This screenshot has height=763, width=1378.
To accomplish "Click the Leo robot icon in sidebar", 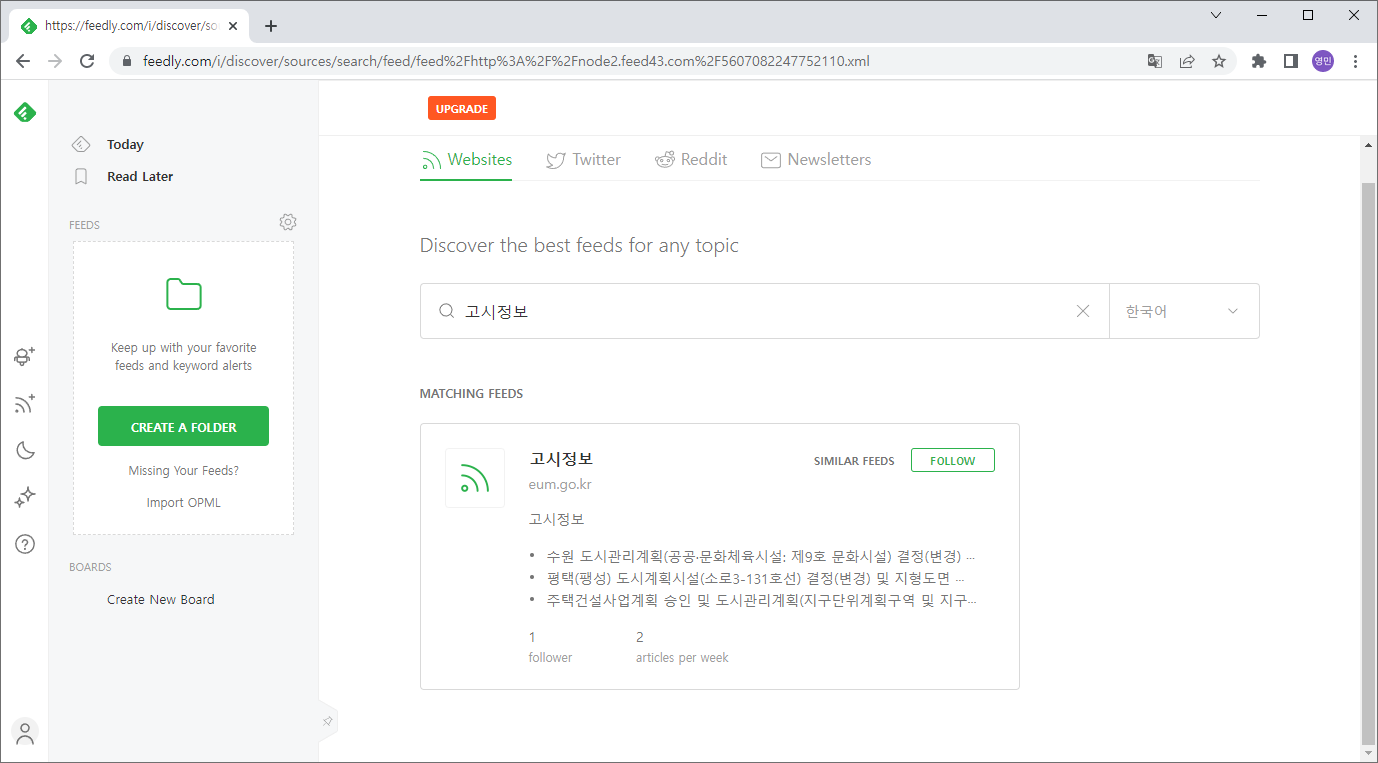I will coord(25,356).
